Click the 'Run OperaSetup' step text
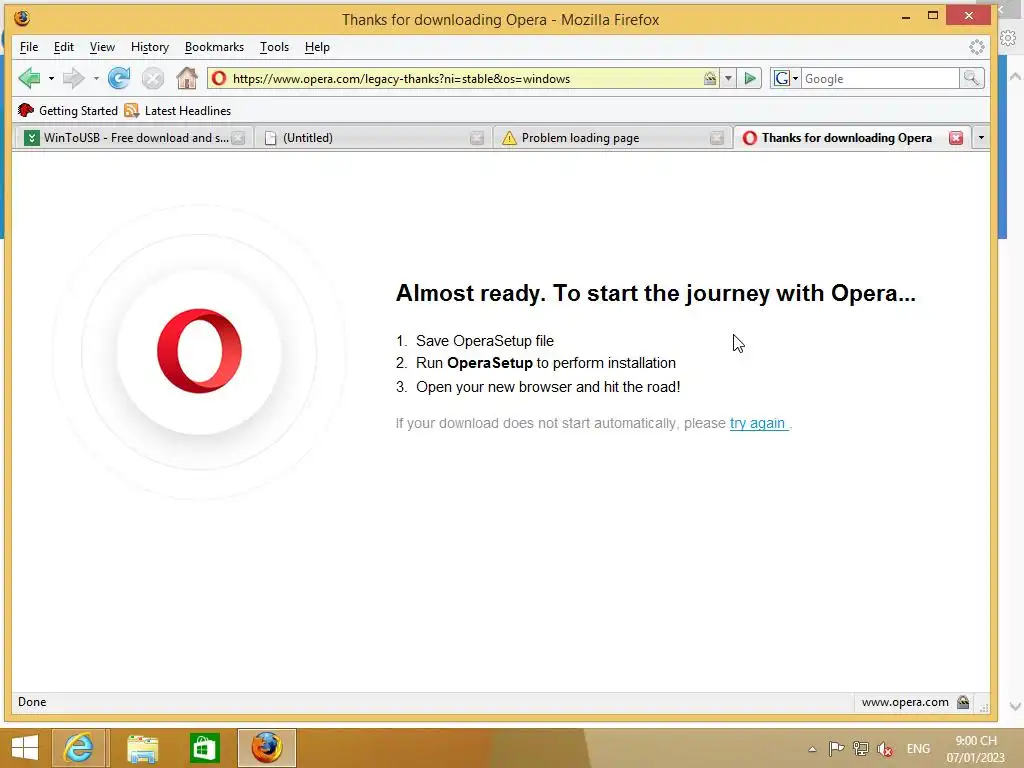Screen dimensions: 1024x768 pyautogui.click(x=546, y=363)
